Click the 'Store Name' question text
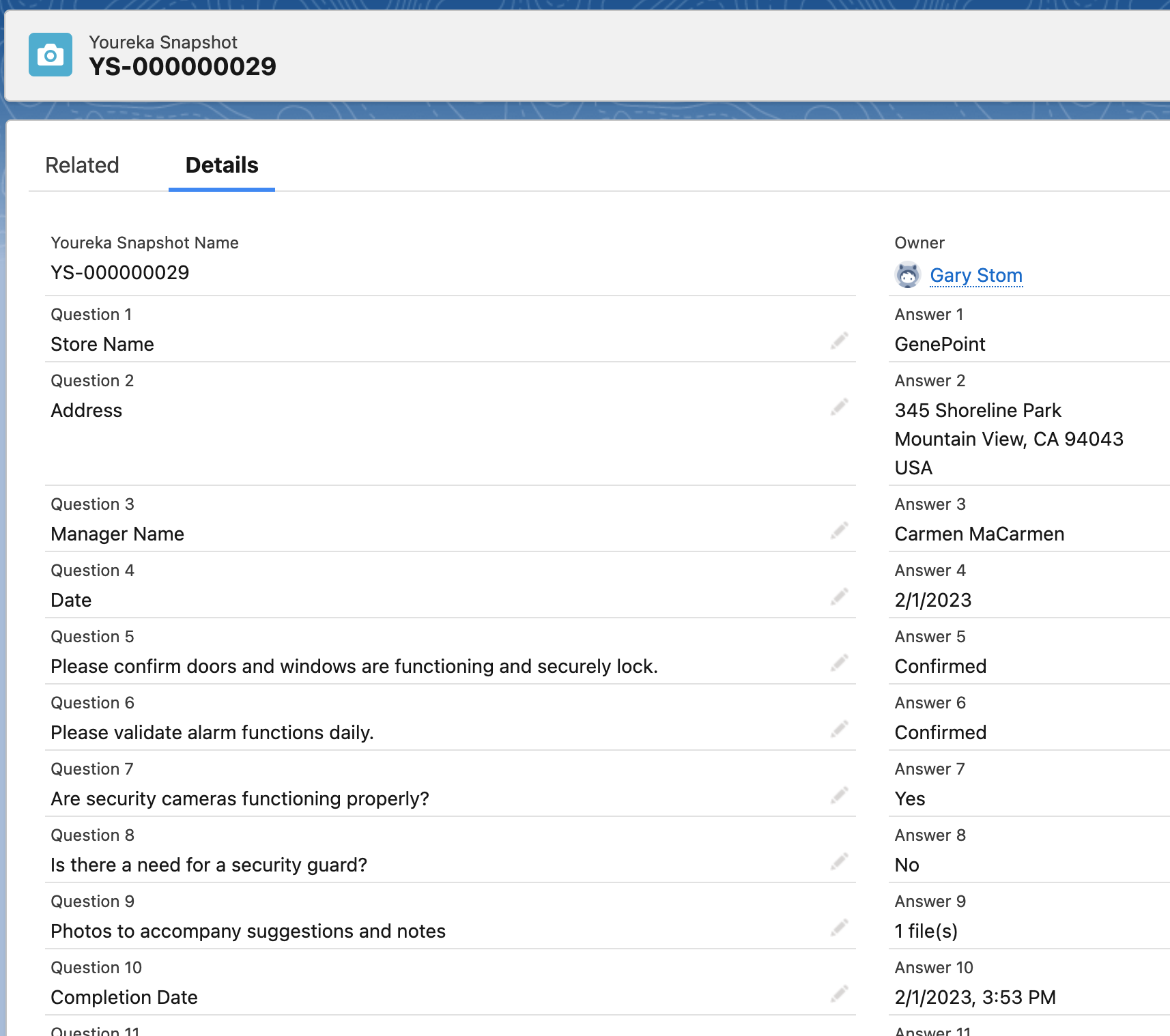The image size is (1170, 1036). (x=102, y=345)
